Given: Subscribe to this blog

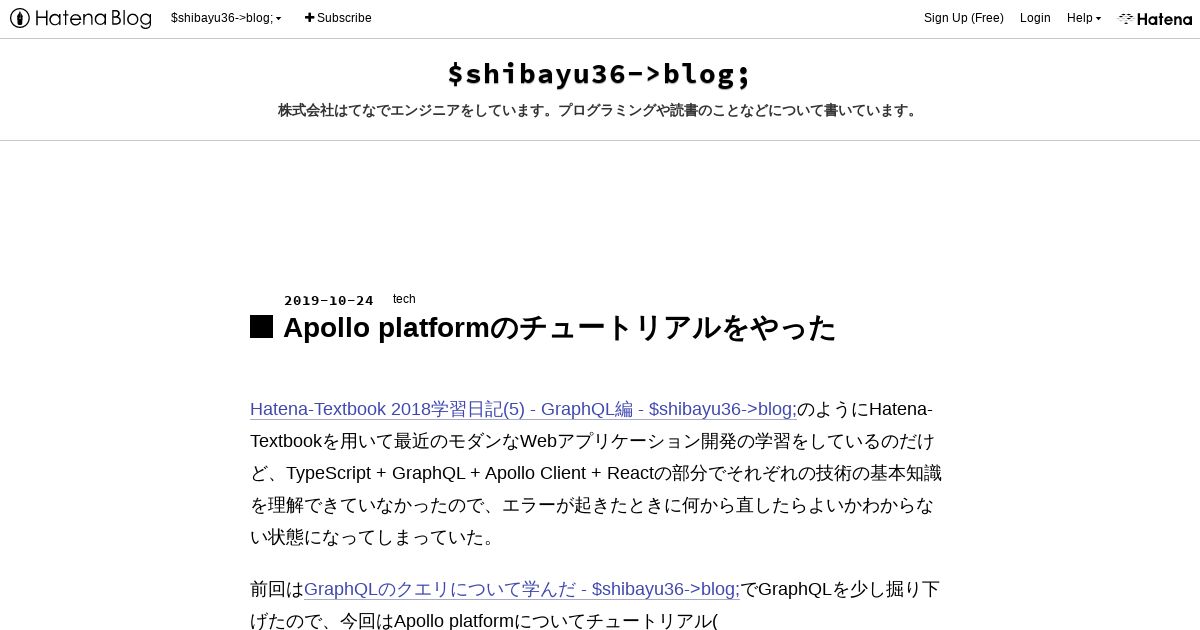Looking at the screenshot, I should point(338,18).
